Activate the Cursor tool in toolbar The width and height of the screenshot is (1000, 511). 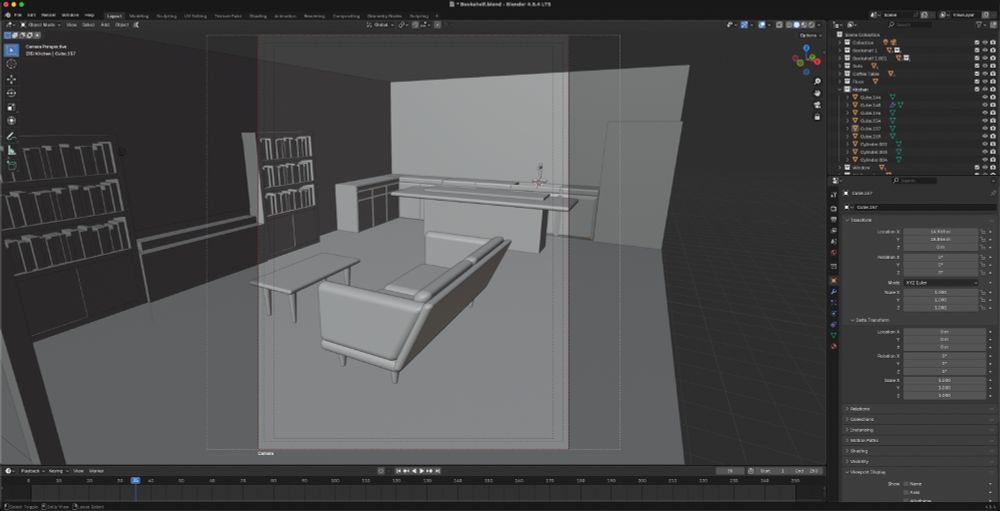click(11, 64)
